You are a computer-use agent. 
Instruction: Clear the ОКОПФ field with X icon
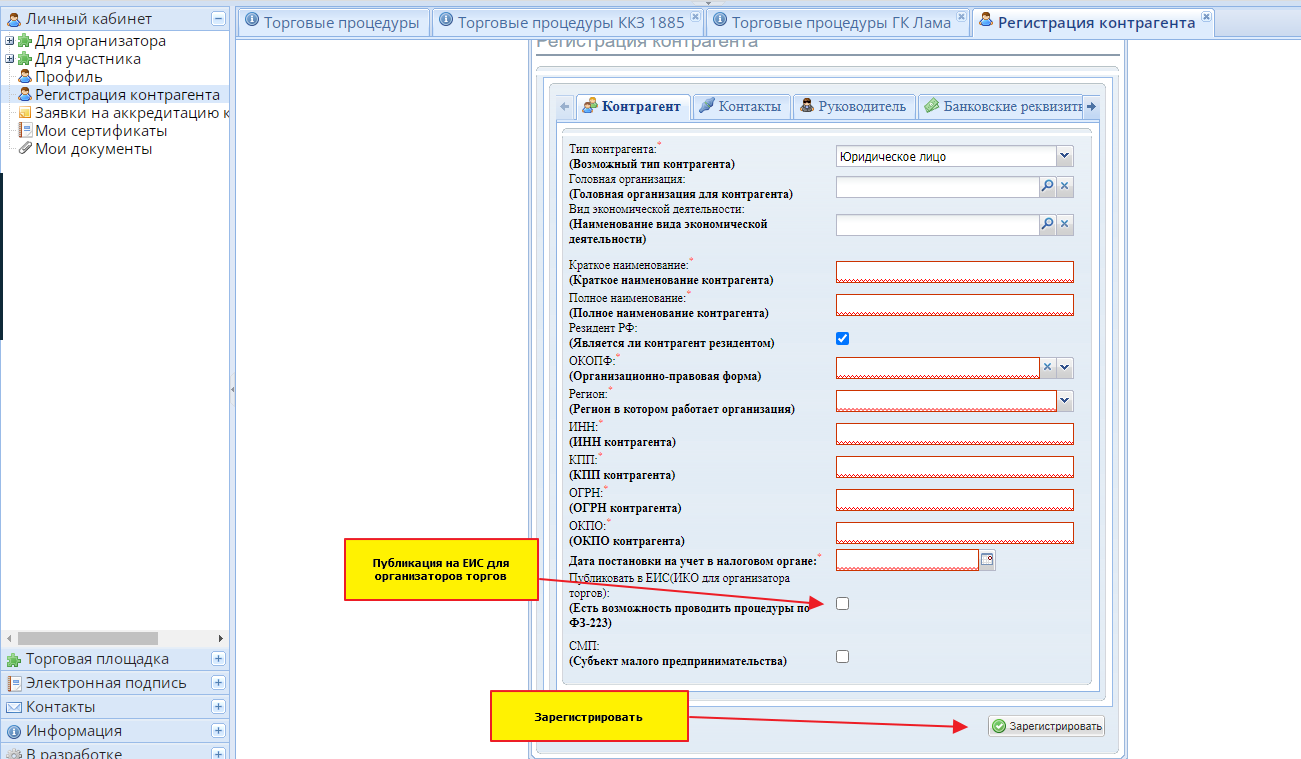click(1048, 368)
